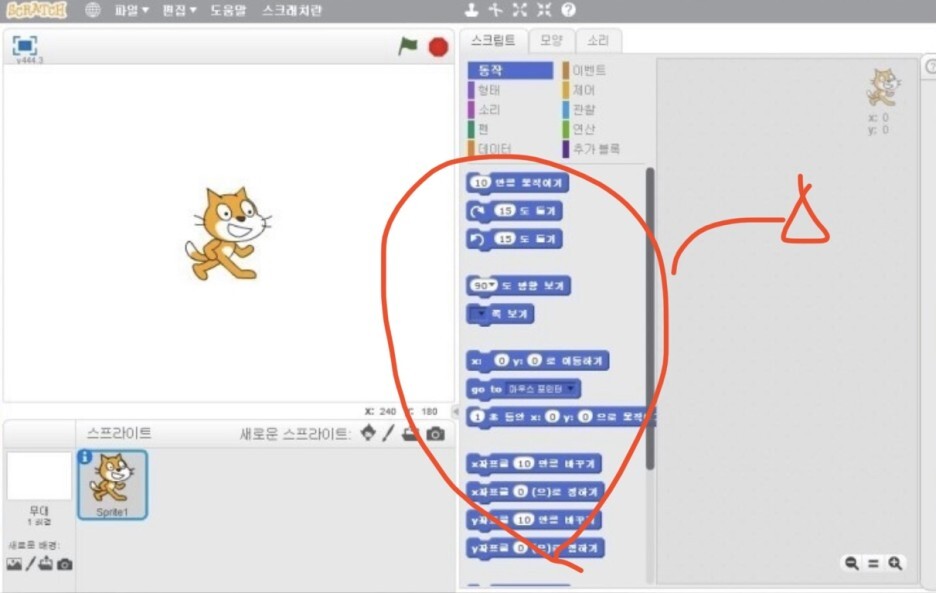Click the Scratch logo
This screenshot has height=593, width=936.
click(36, 10)
